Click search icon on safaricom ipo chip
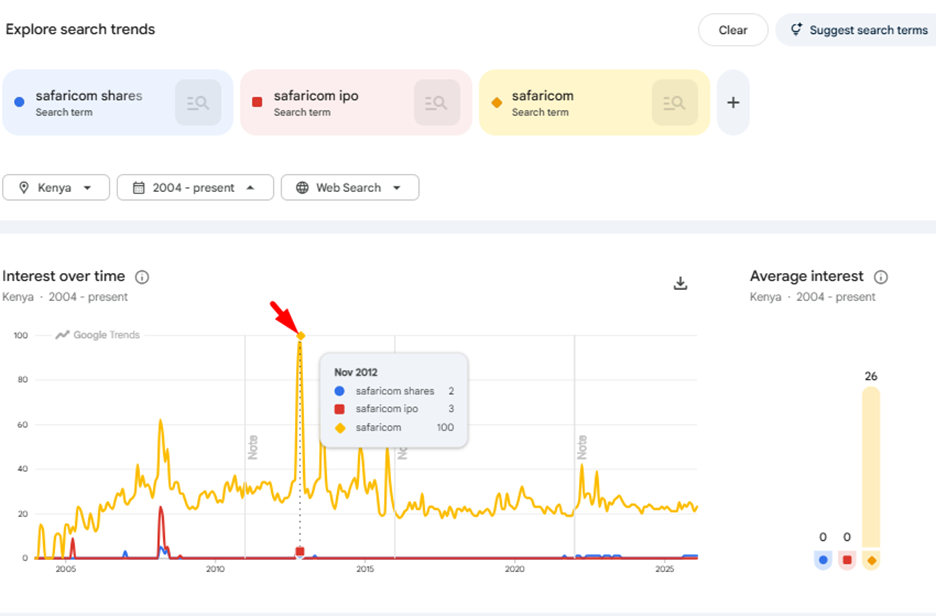The width and height of the screenshot is (936, 616). 436,102
